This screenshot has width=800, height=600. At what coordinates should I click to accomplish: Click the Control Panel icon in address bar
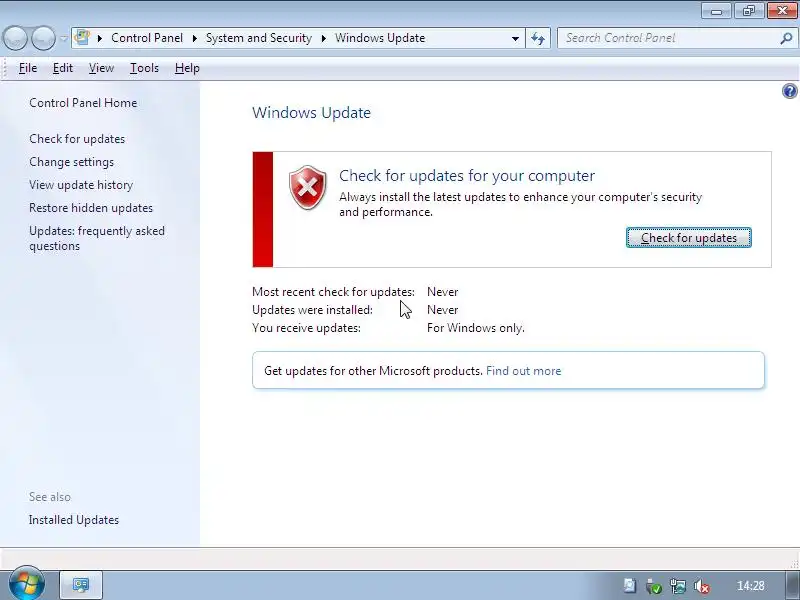83,38
